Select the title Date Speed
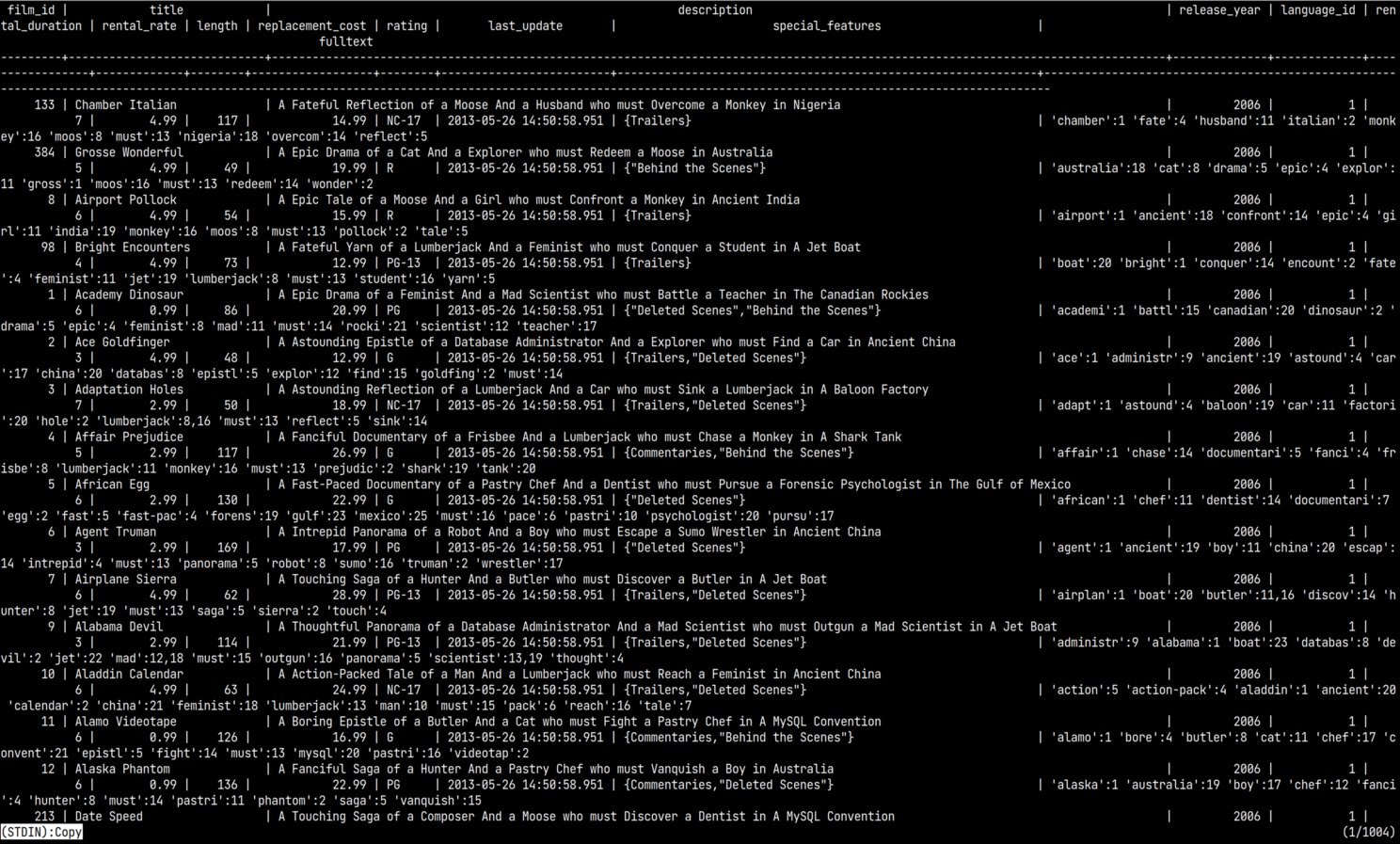Screen dimensions: 1400x844 coord(109,817)
